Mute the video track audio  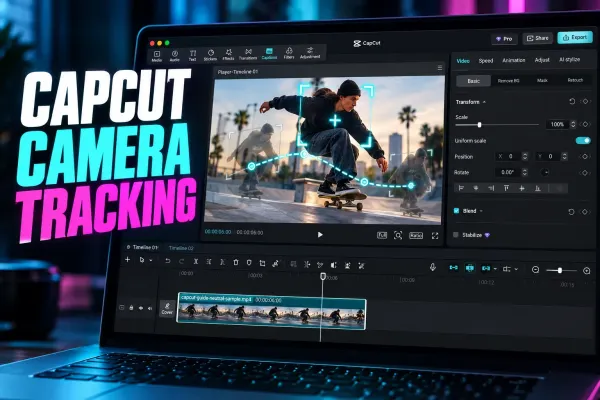(x=150, y=308)
